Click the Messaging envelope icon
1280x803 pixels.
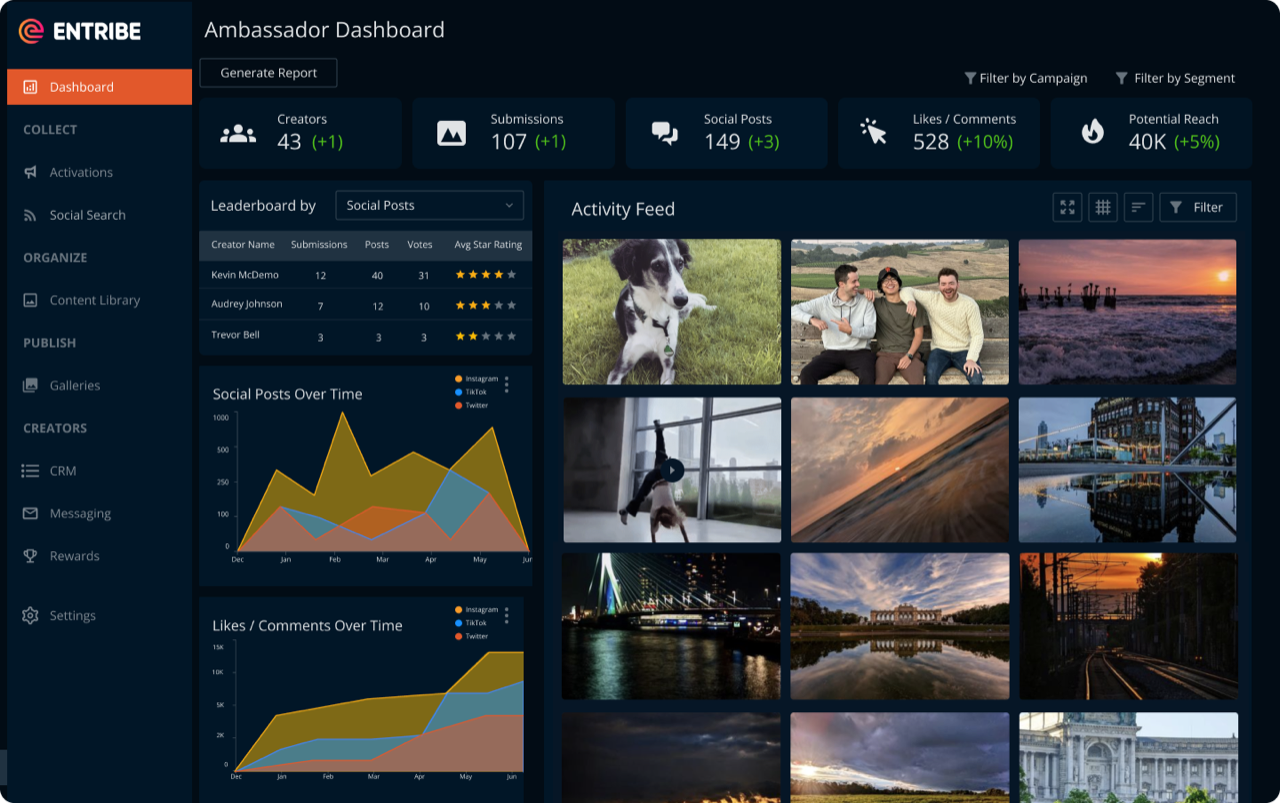tap(30, 513)
